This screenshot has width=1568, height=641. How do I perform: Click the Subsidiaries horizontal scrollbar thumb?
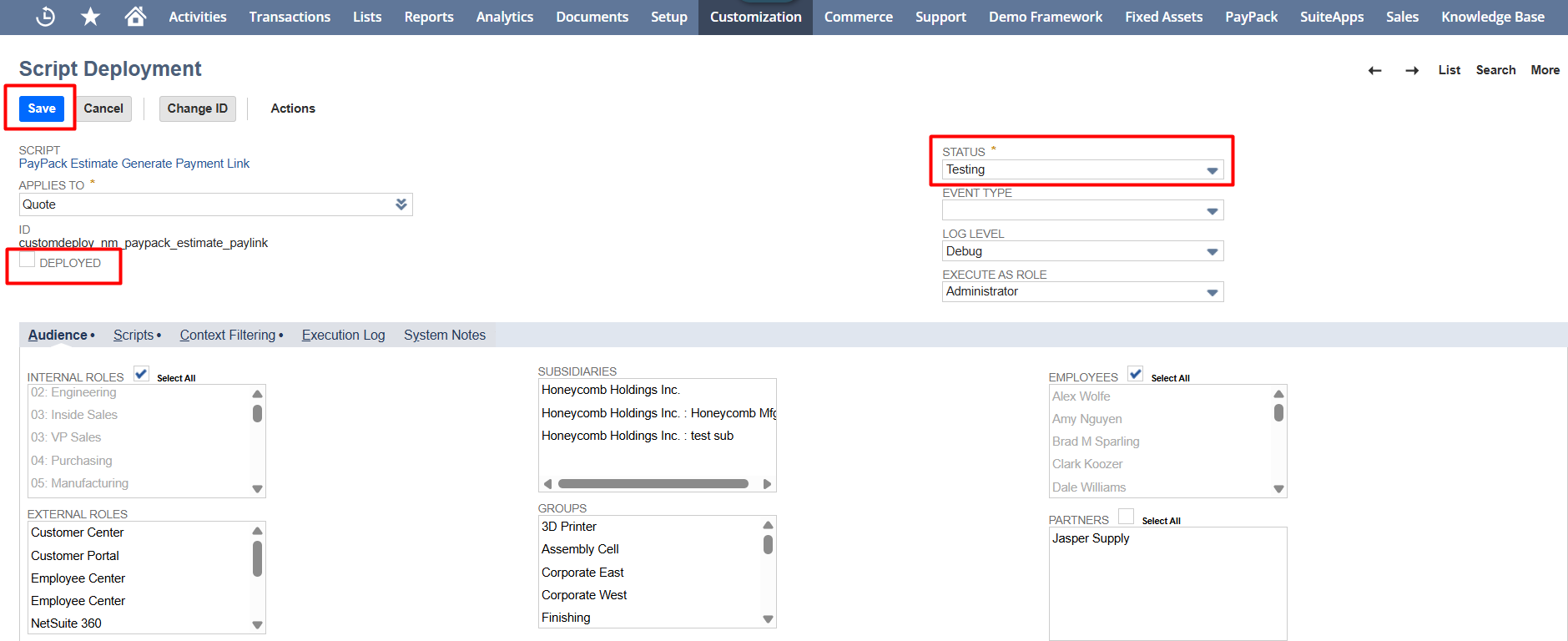point(653,484)
